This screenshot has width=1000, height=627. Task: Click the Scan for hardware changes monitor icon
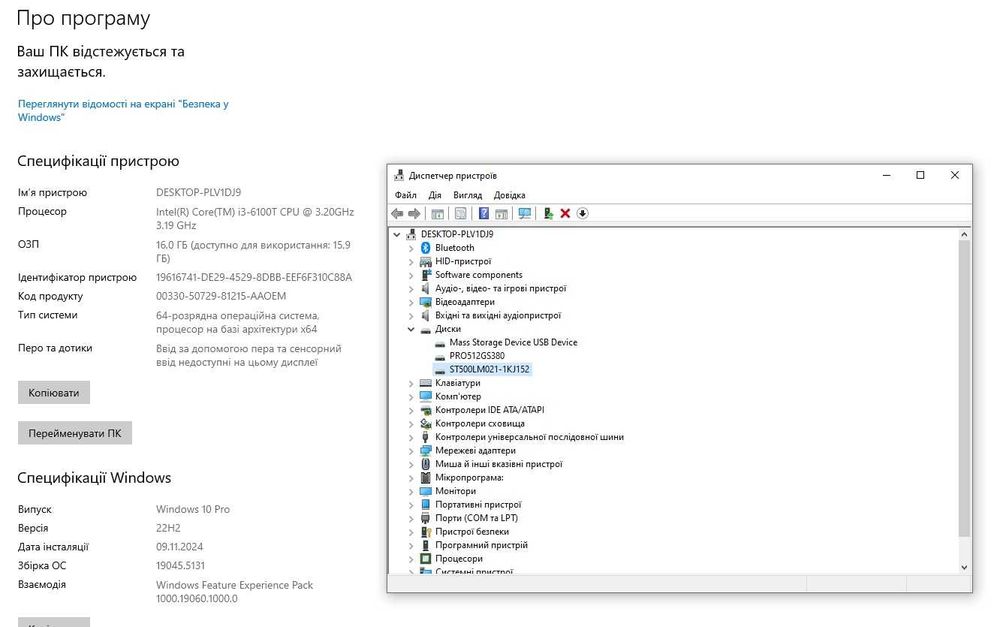coord(524,214)
